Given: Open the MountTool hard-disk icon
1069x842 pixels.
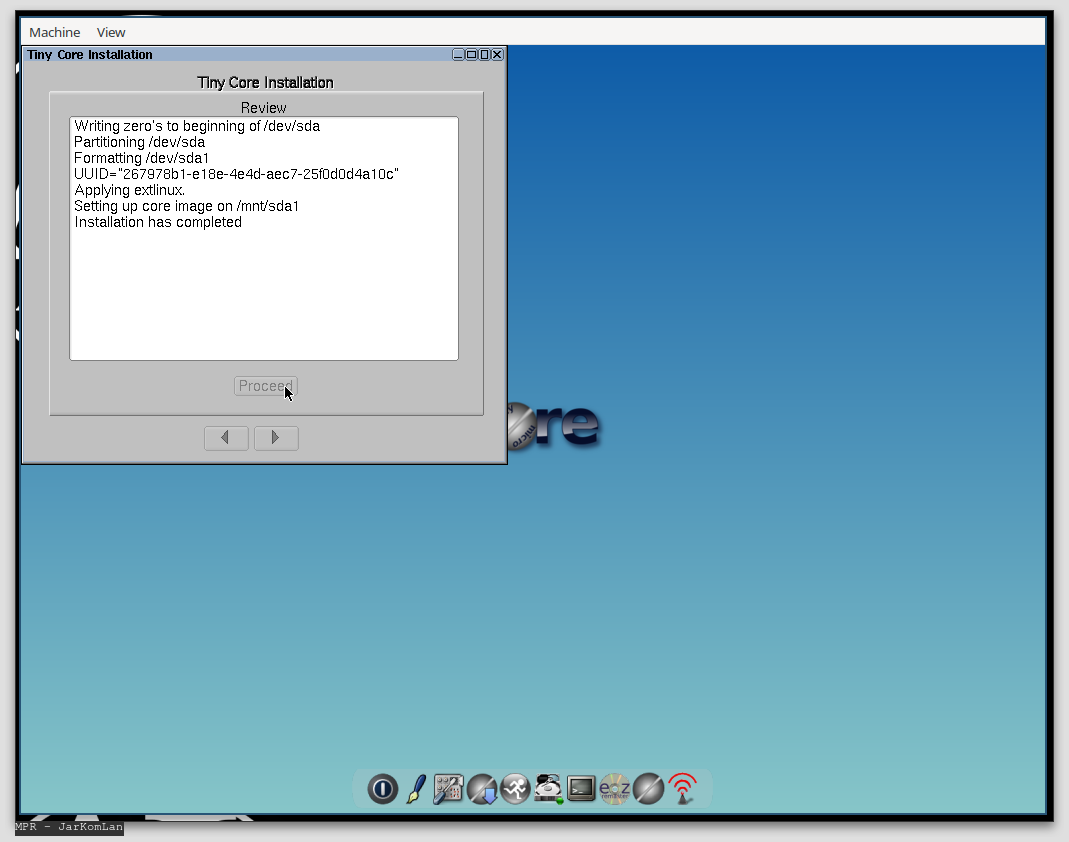Looking at the screenshot, I should click(548, 789).
